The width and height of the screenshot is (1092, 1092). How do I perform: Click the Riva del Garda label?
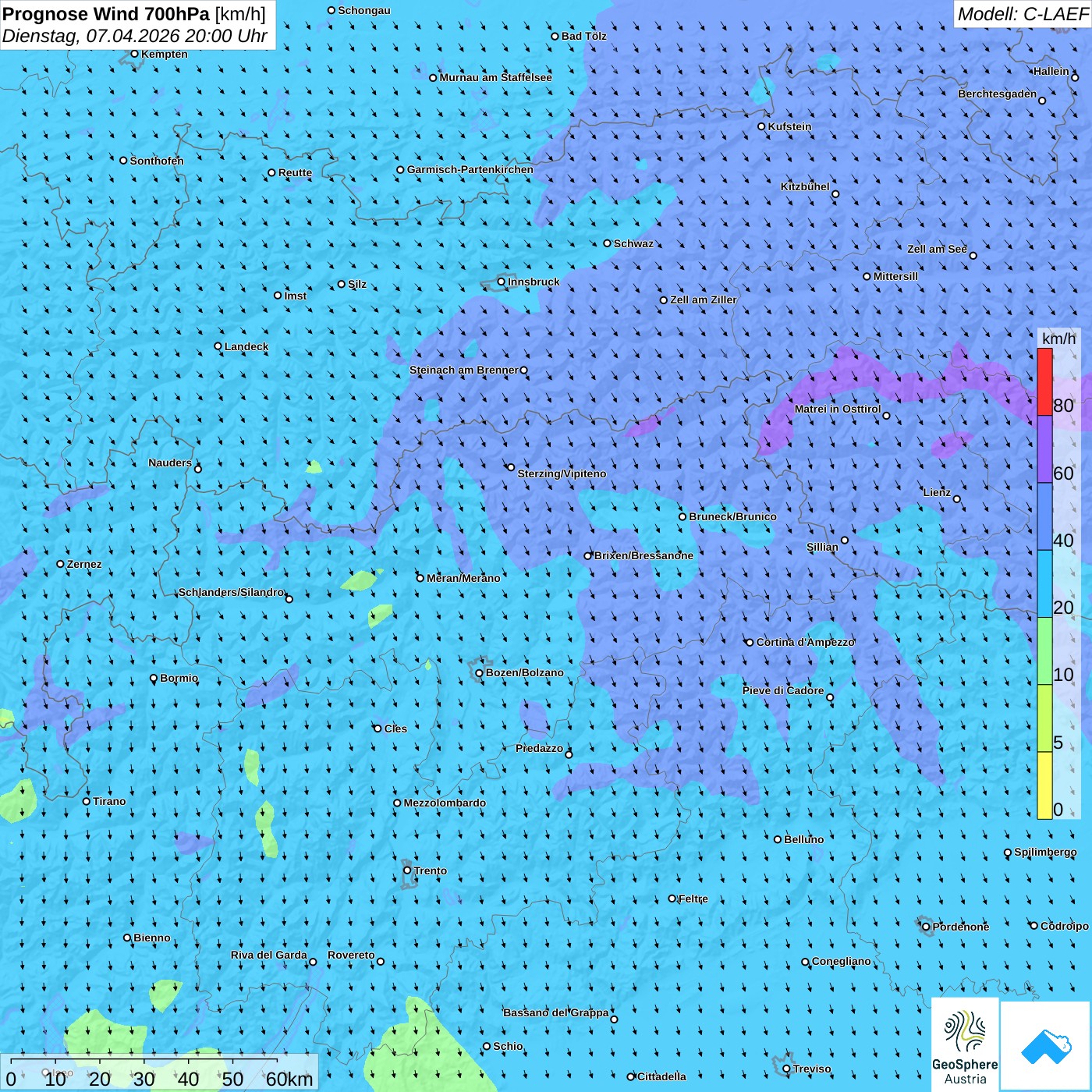(x=269, y=955)
